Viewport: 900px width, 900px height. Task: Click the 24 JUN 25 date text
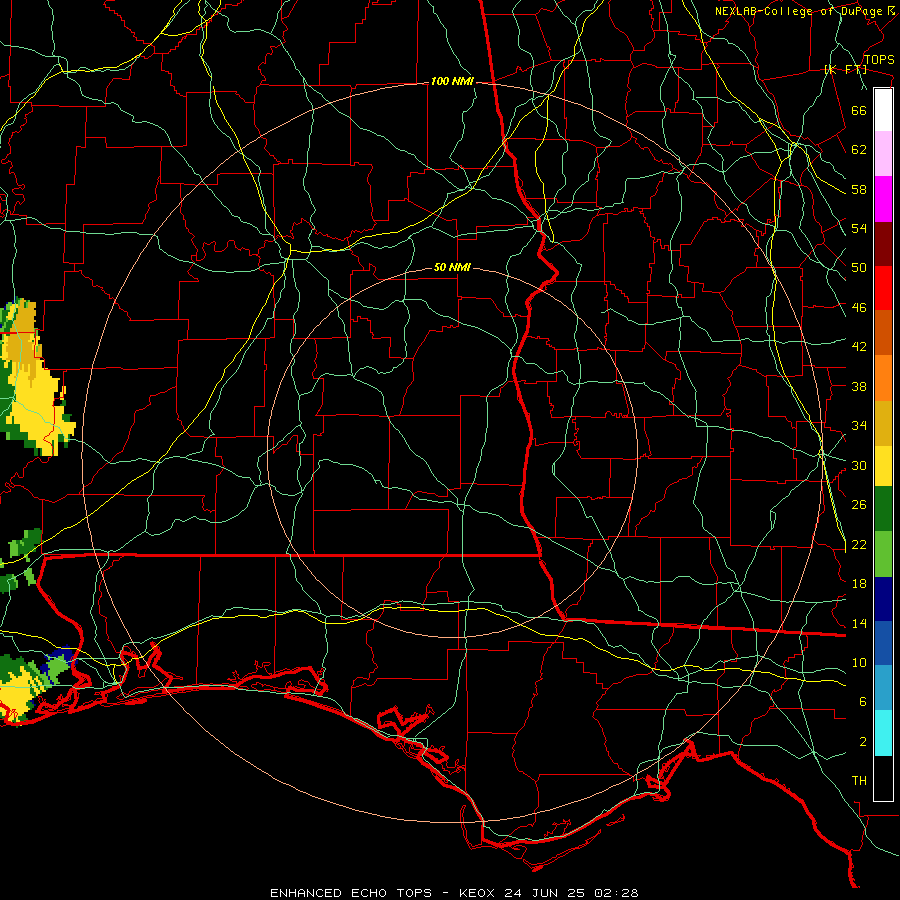[544, 893]
